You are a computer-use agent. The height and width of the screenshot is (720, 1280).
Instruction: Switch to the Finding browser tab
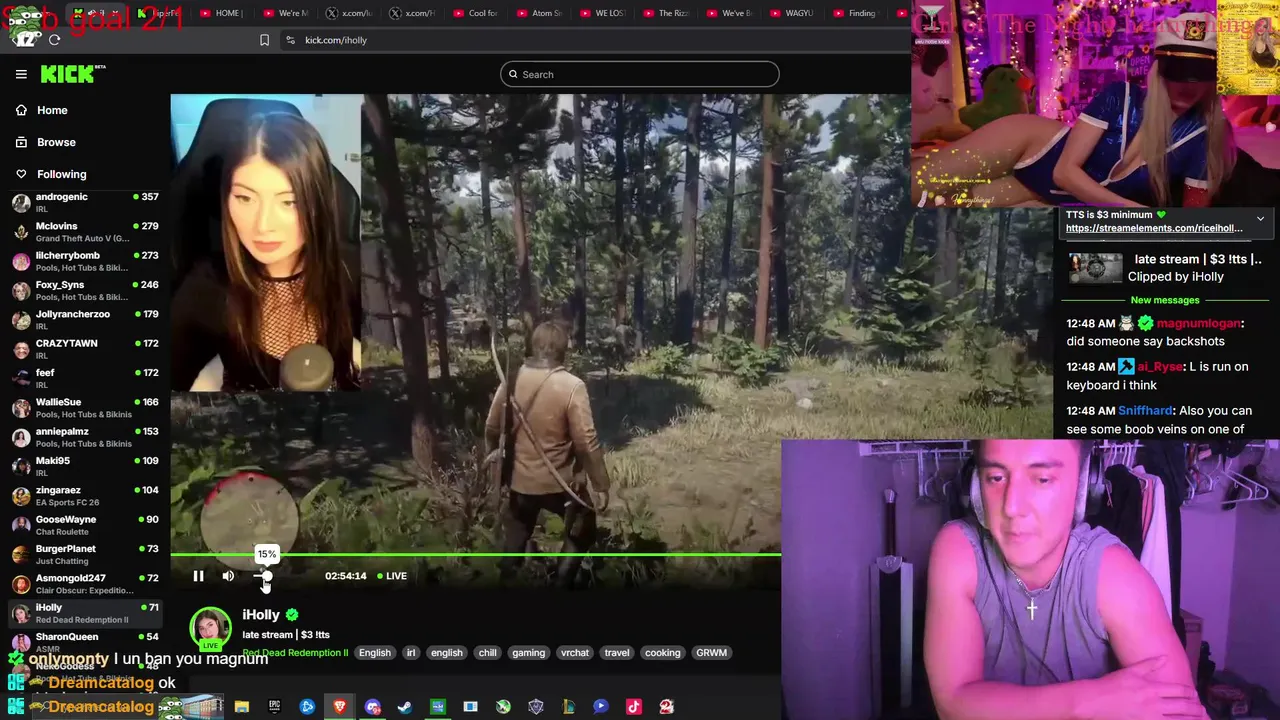click(x=855, y=13)
